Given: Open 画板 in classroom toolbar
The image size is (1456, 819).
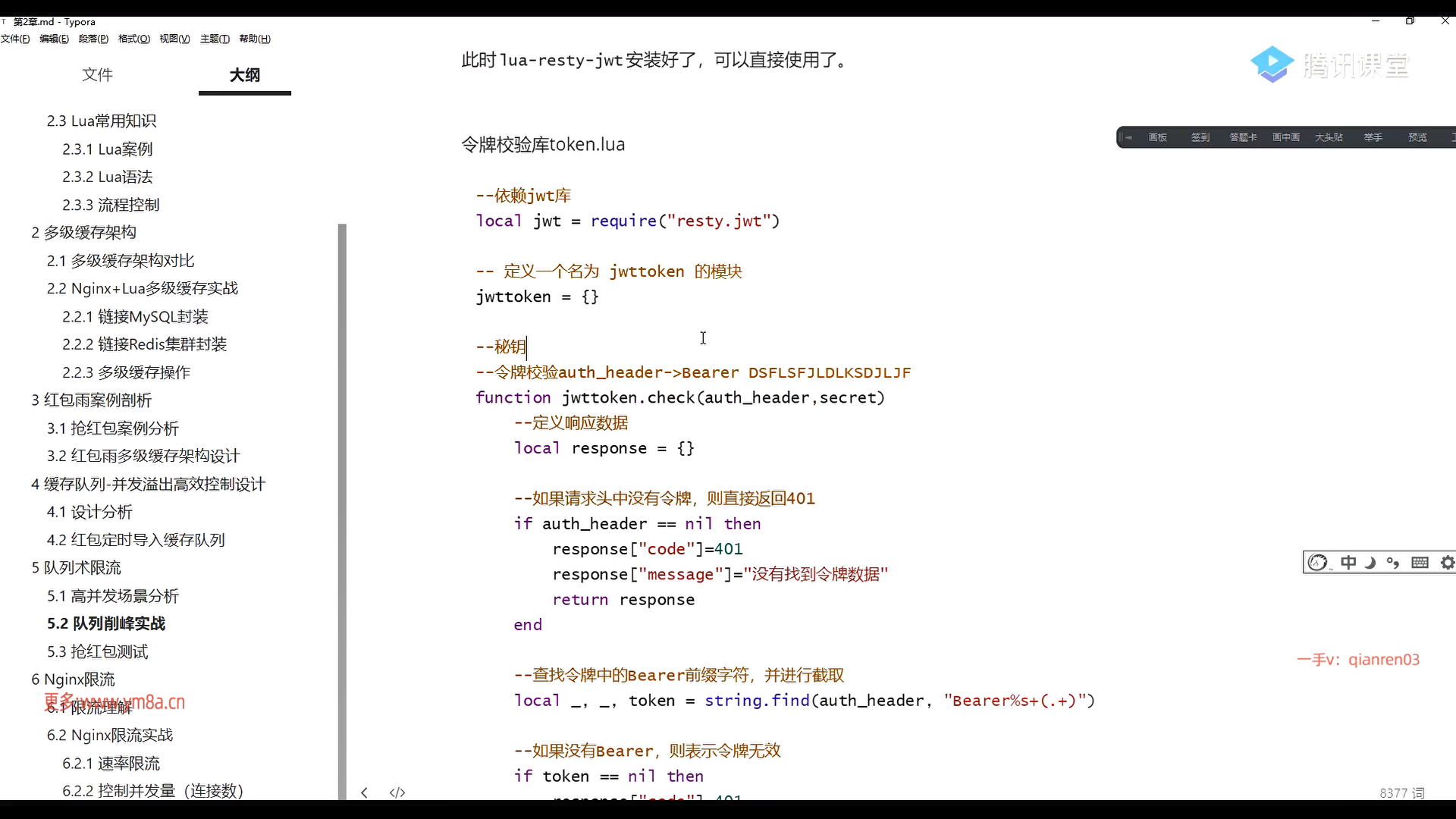Looking at the screenshot, I should click(x=1157, y=137).
